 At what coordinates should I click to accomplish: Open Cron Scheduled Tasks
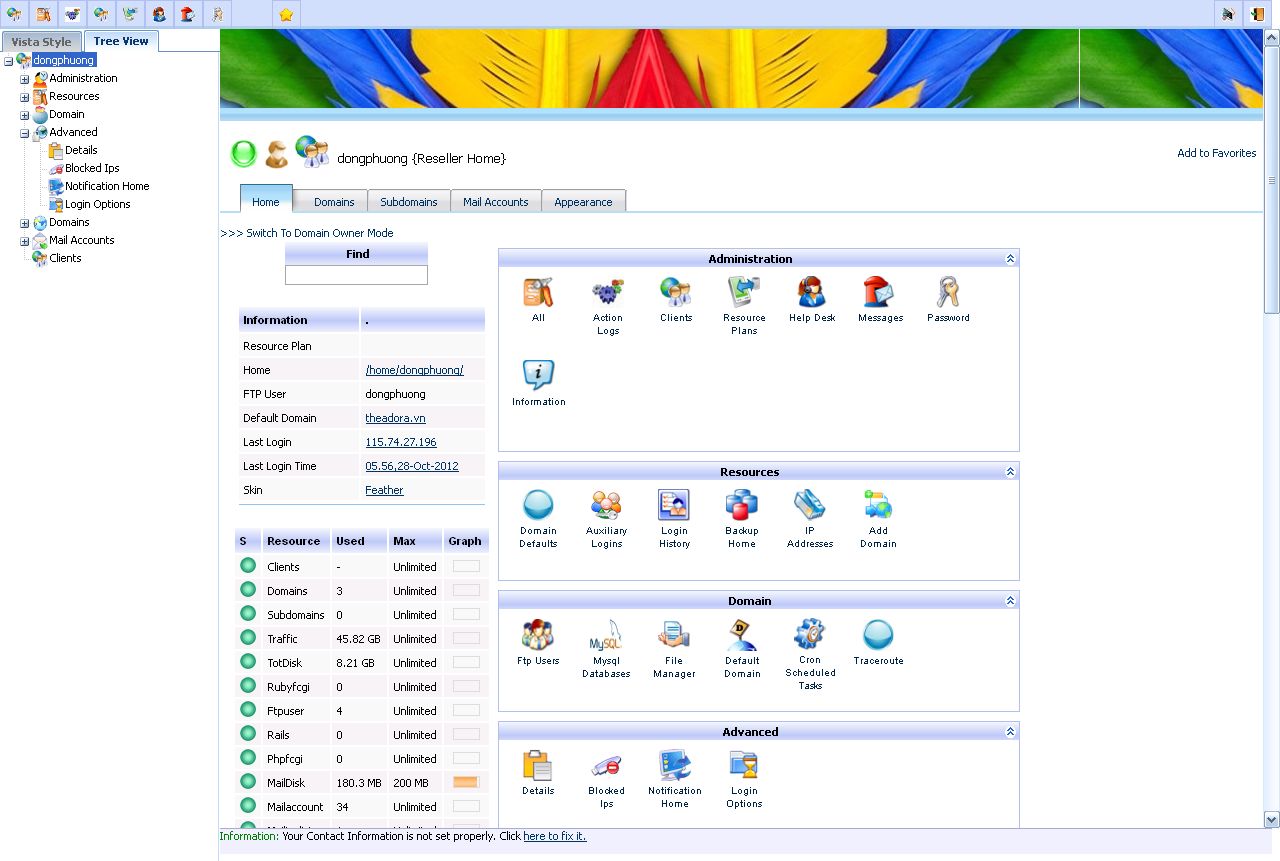click(x=809, y=635)
